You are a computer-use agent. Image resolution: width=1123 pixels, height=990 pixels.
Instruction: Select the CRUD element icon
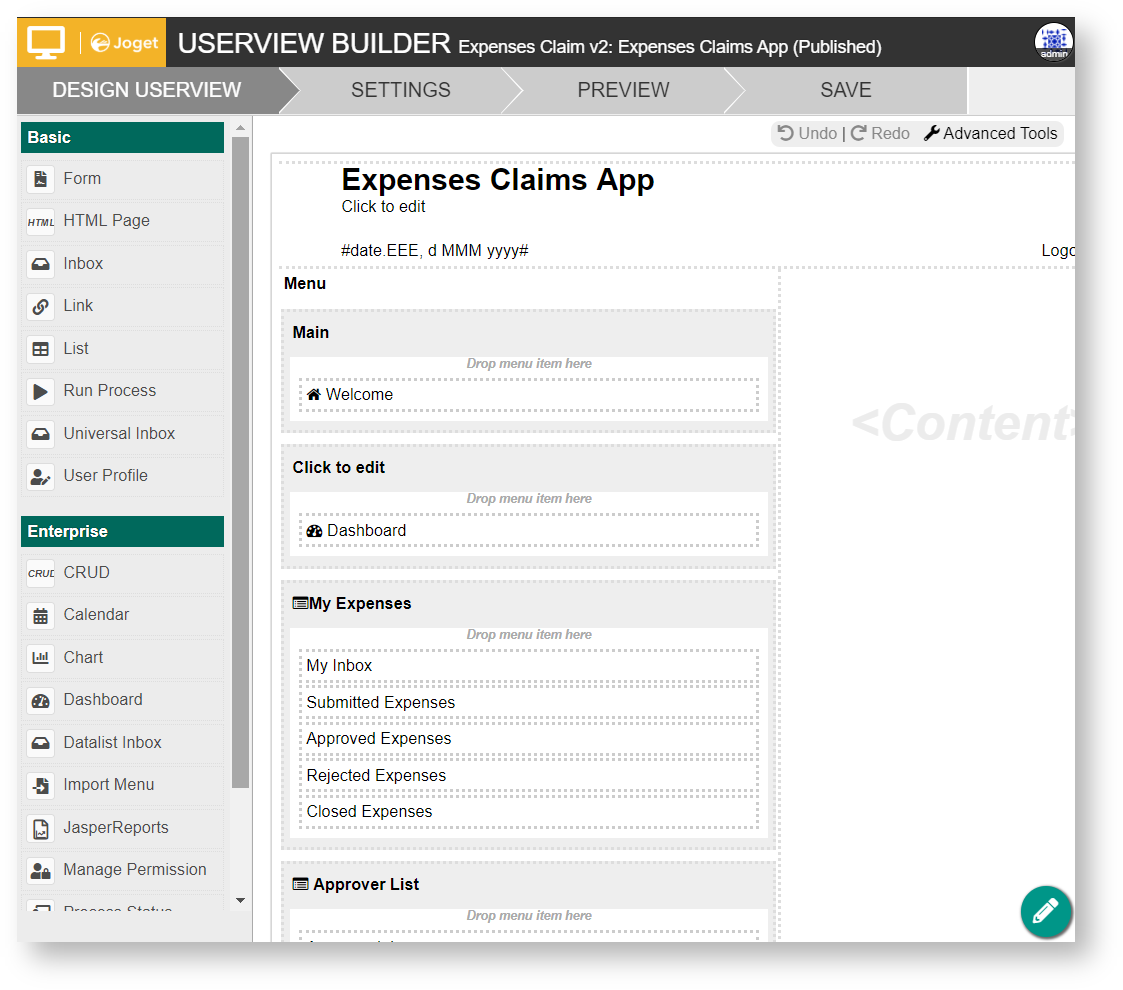[x=41, y=573]
